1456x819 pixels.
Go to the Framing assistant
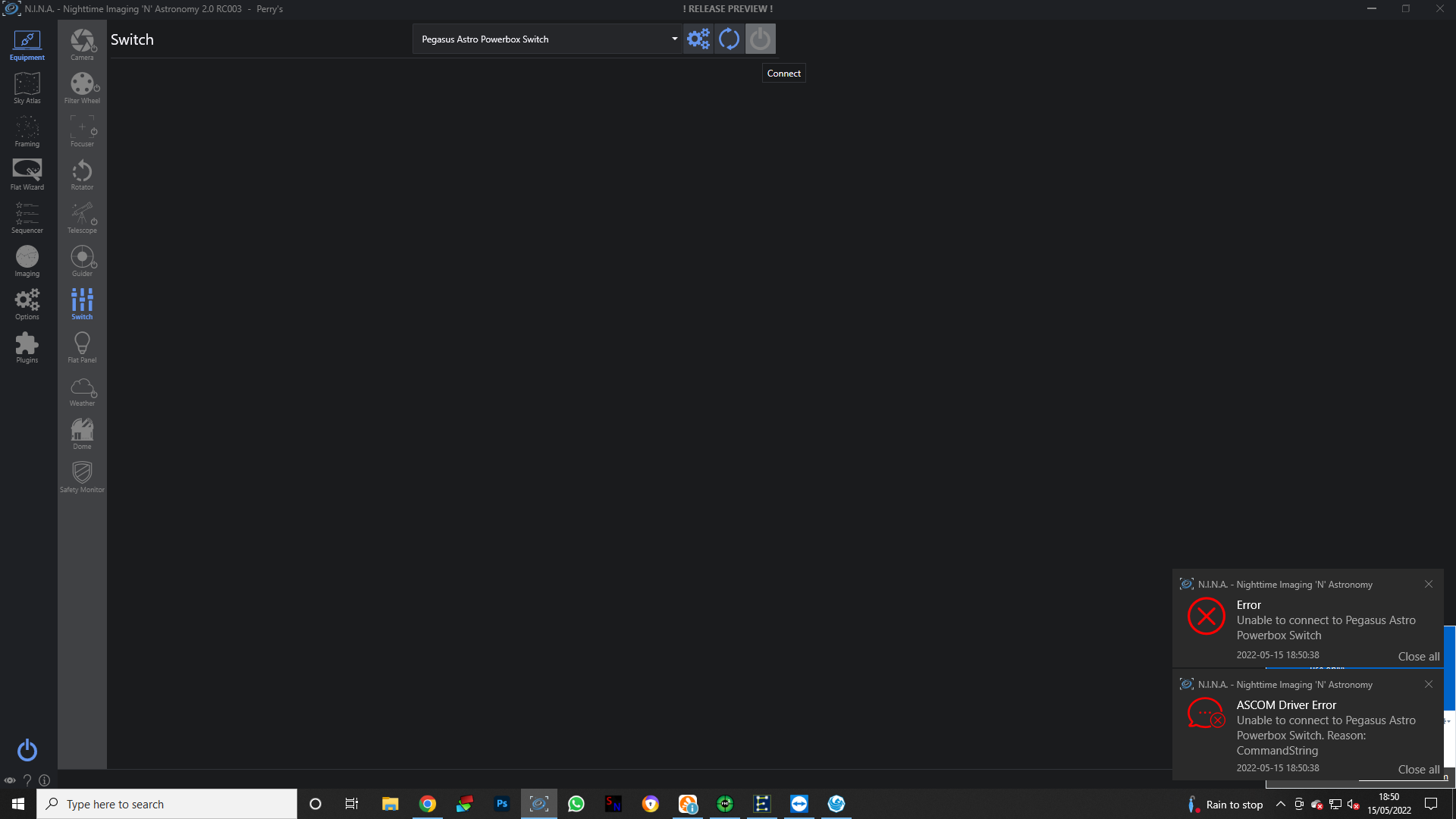coord(27,131)
